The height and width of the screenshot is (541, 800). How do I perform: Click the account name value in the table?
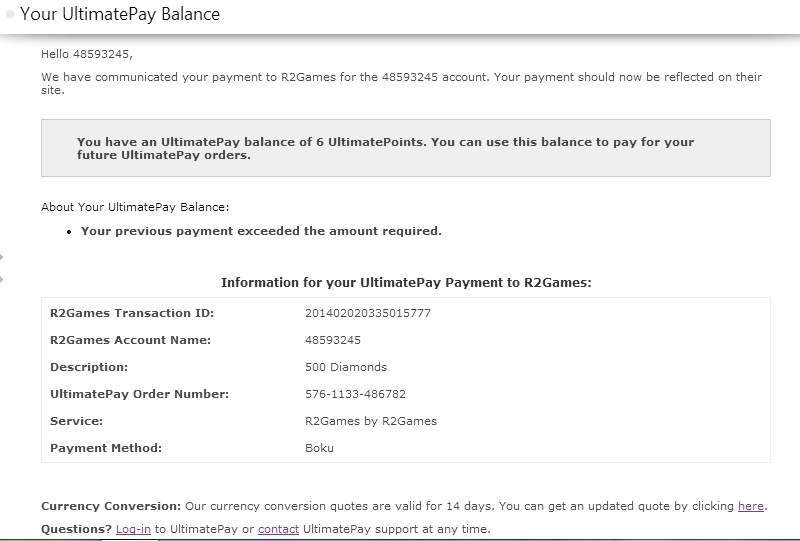point(332,340)
